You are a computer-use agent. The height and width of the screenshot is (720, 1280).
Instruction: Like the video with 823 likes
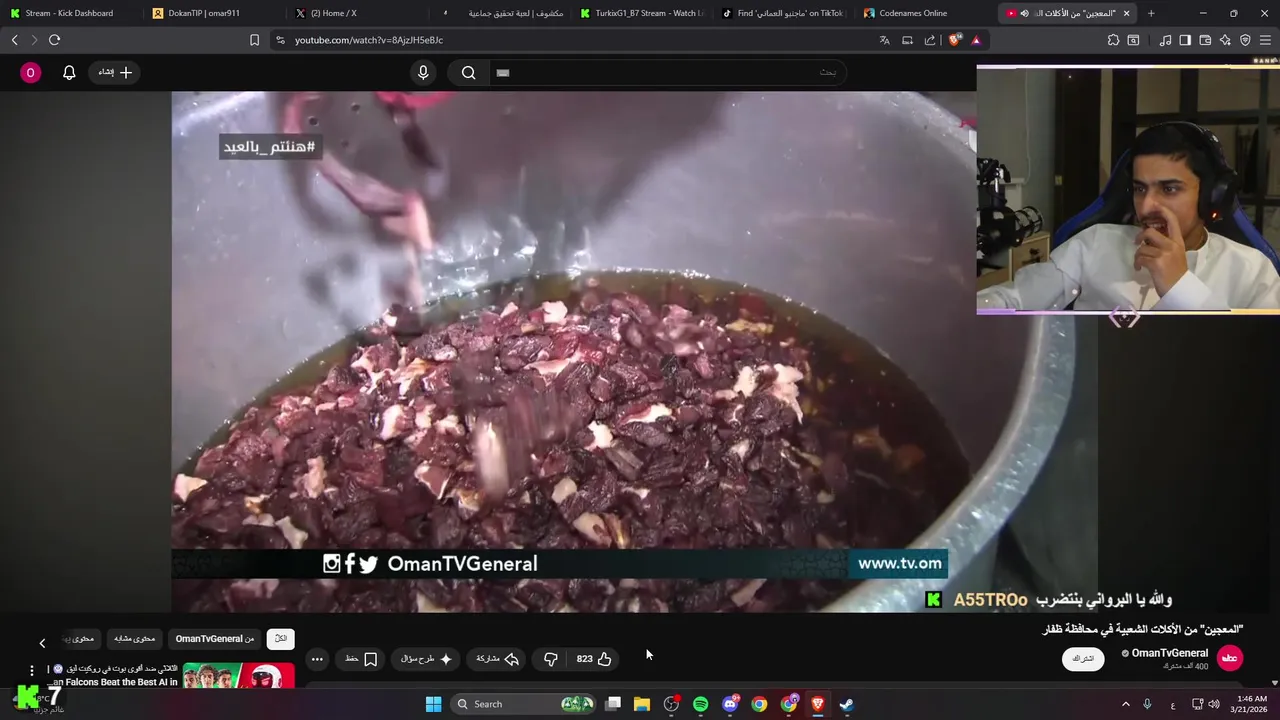[594, 659]
